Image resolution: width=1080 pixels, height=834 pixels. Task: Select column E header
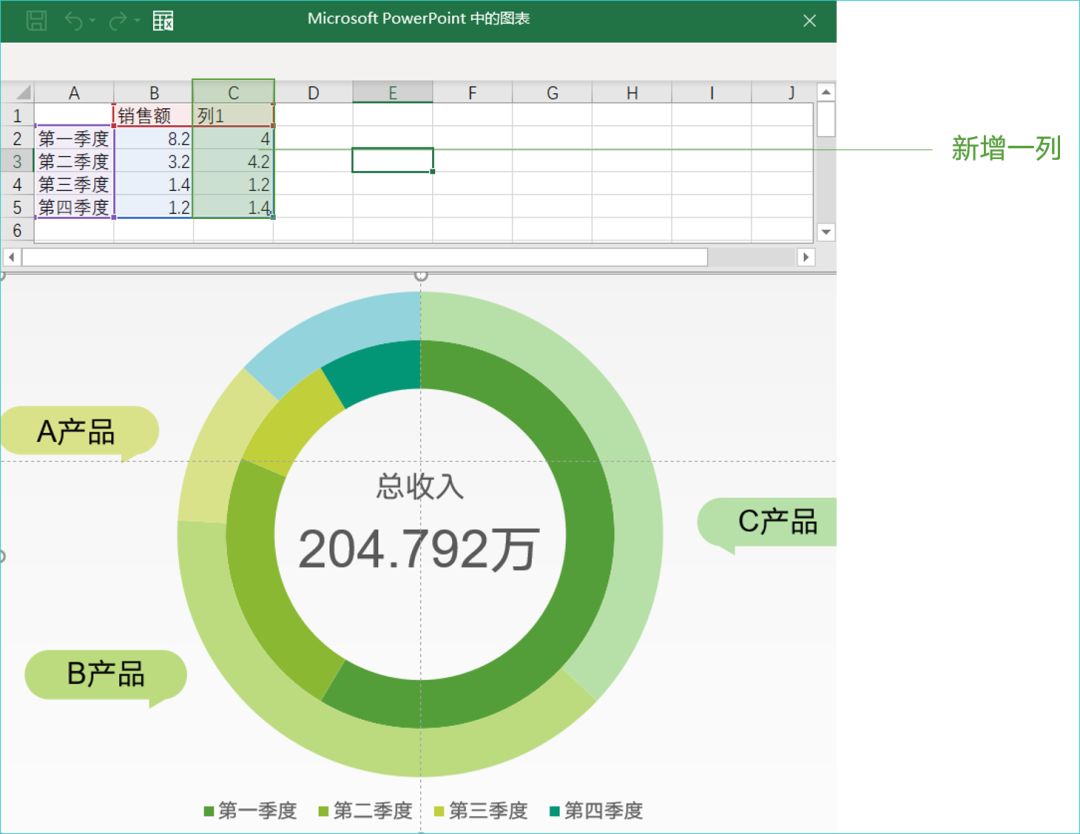tap(393, 92)
